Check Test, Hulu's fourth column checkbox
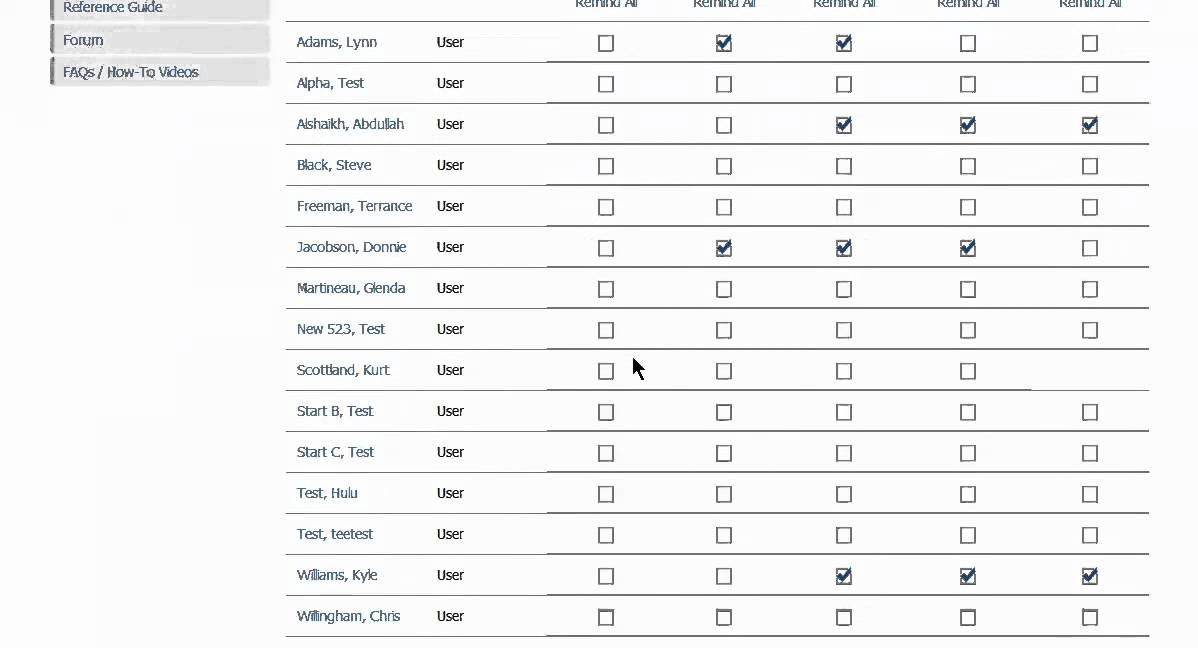Screen dimensions: 1198x648 point(968,494)
